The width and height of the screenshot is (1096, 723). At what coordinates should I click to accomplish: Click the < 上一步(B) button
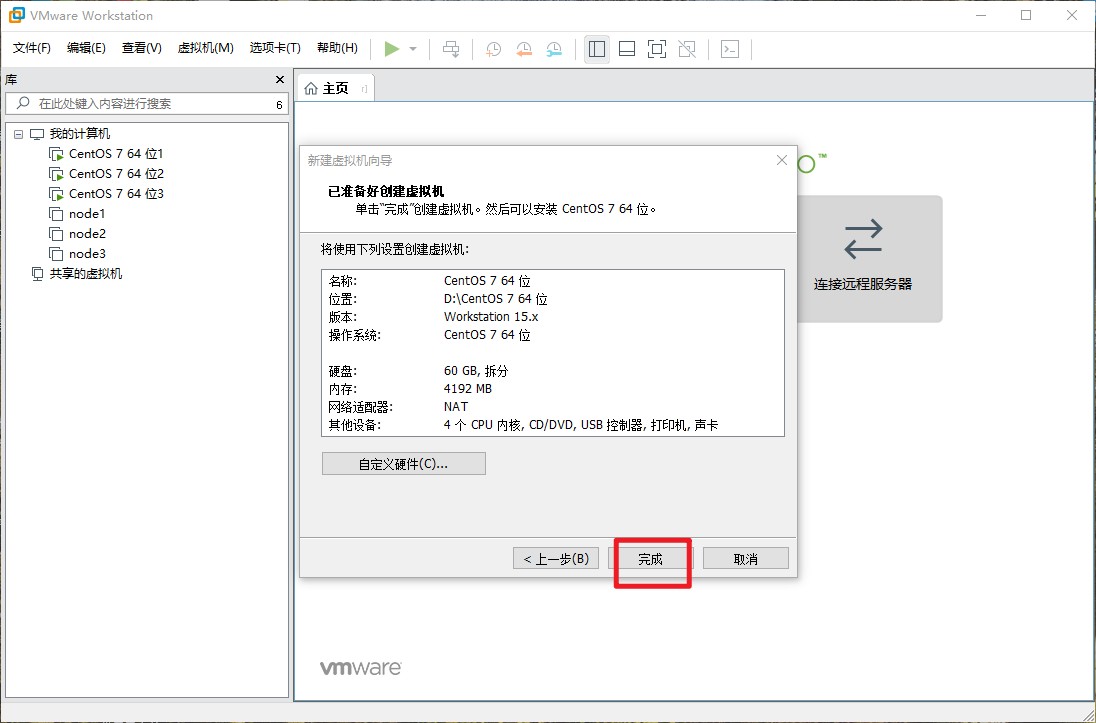tap(556, 559)
